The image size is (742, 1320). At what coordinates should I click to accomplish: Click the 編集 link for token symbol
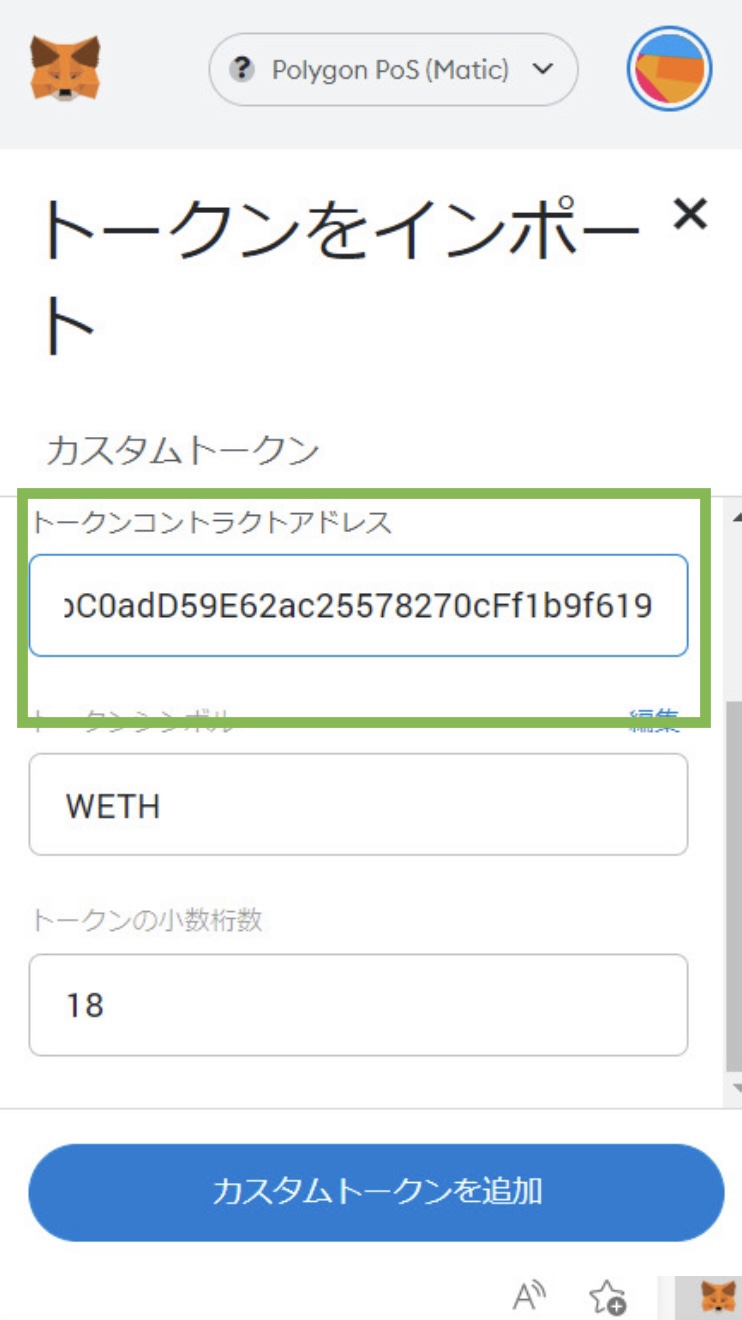coord(654,718)
